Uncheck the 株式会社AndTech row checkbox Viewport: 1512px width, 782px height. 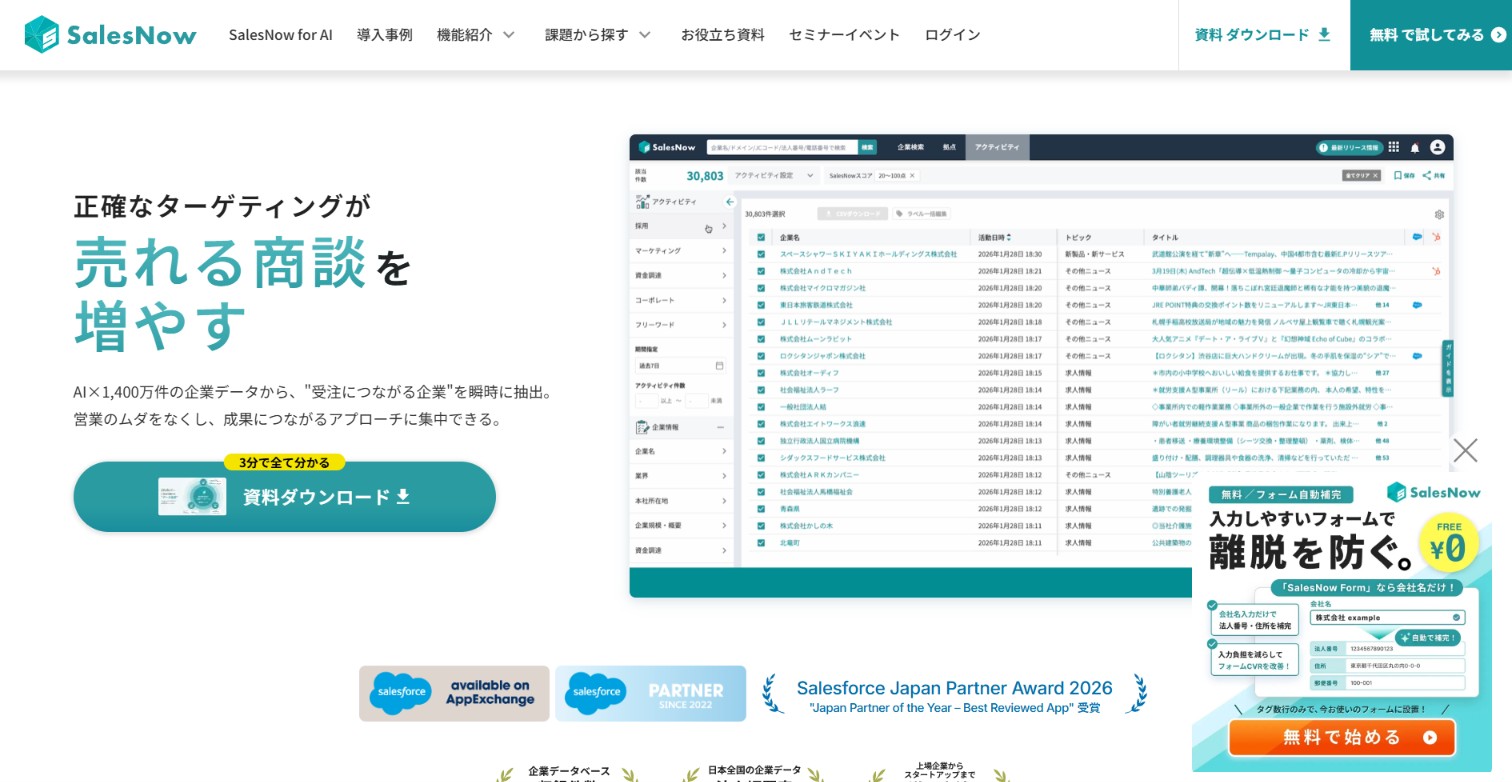761,271
